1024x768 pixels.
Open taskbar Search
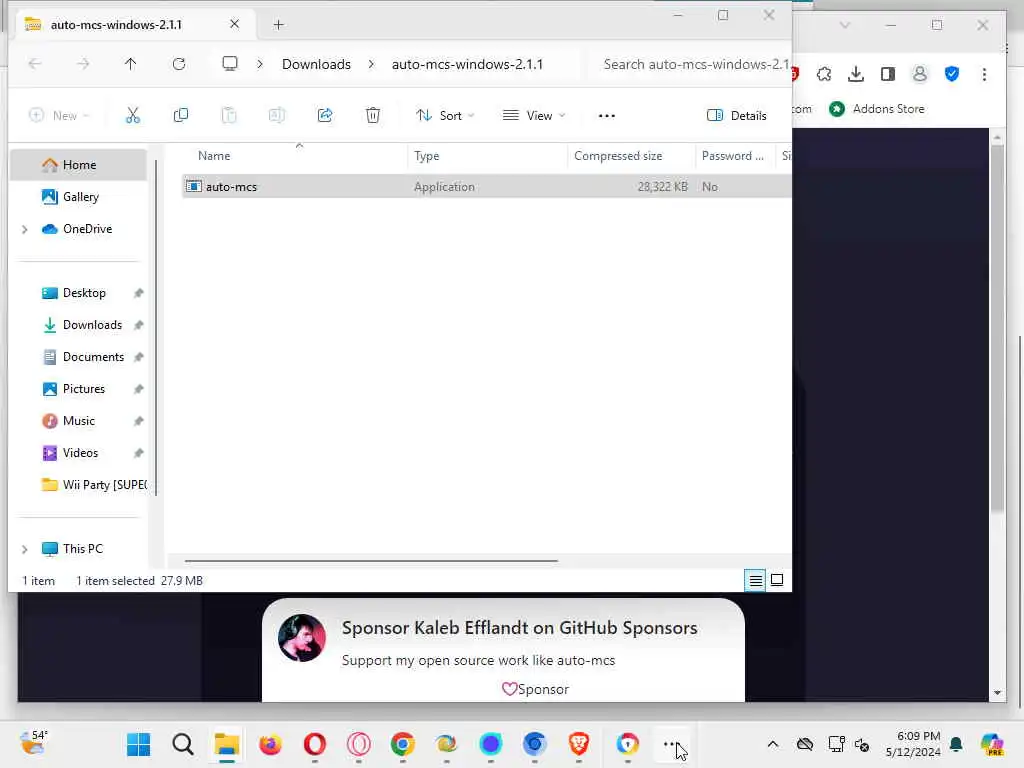pos(183,744)
